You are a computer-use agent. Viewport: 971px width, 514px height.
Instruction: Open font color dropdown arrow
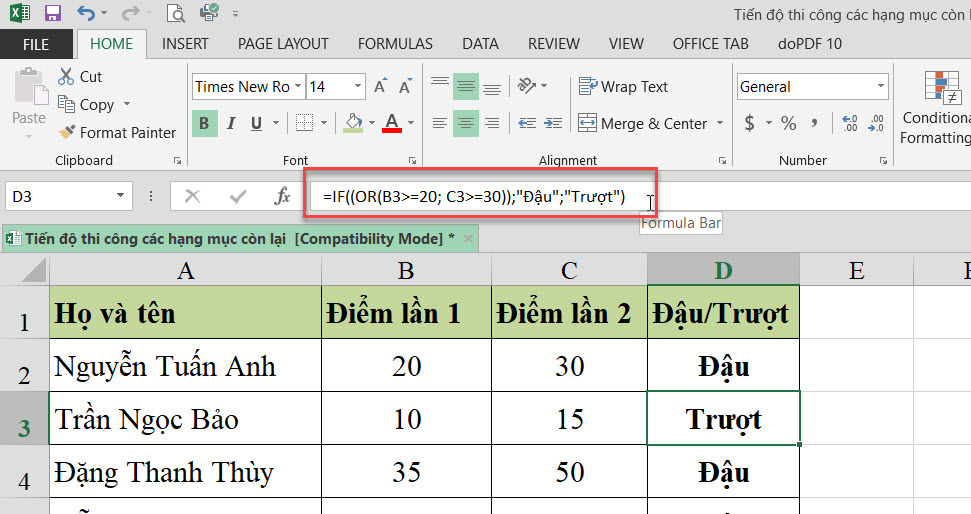pyautogui.click(x=411, y=123)
